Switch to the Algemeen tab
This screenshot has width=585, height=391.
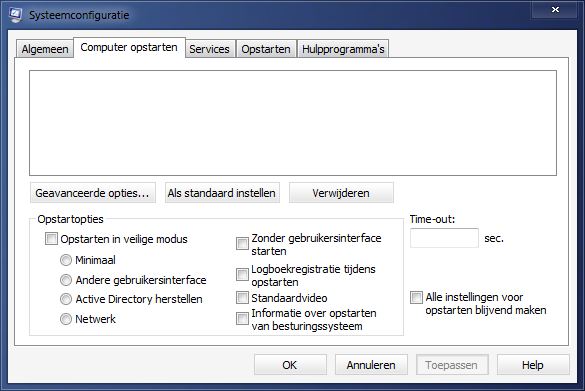click(x=45, y=49)
